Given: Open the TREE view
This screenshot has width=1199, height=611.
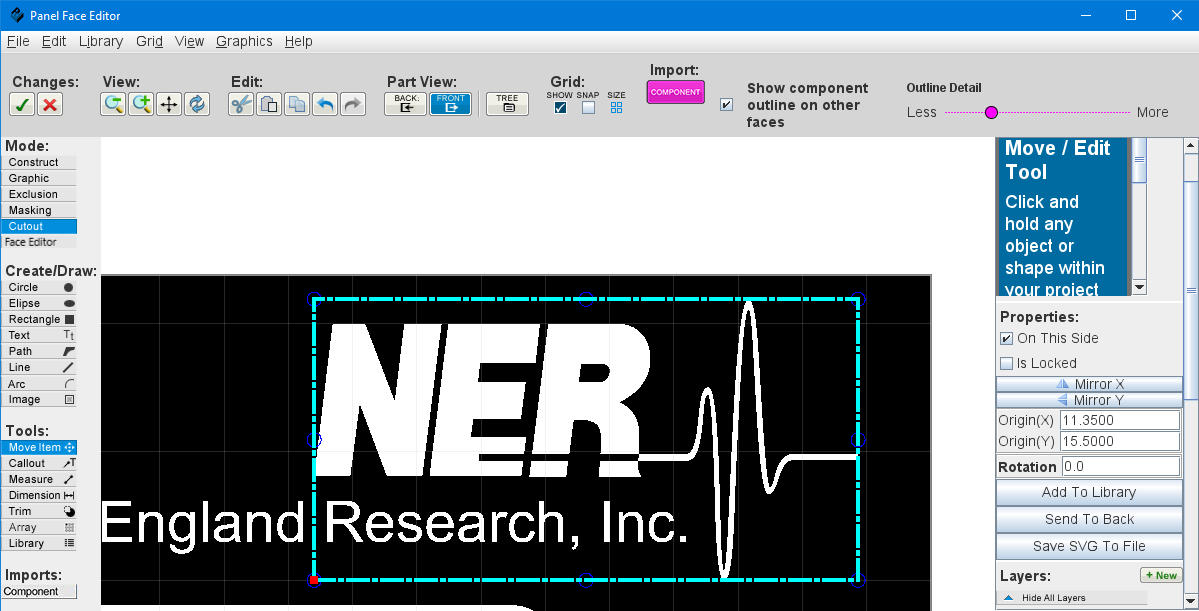Looking at the screenshot, I should pos(507,104).
